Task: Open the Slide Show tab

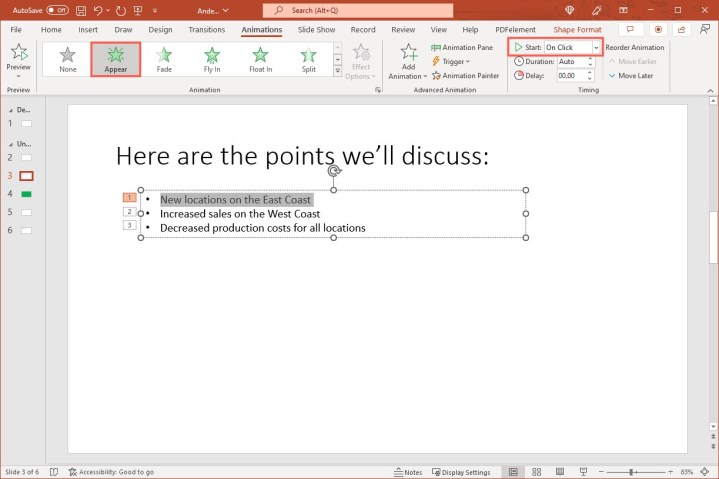Action: [316, 30]
